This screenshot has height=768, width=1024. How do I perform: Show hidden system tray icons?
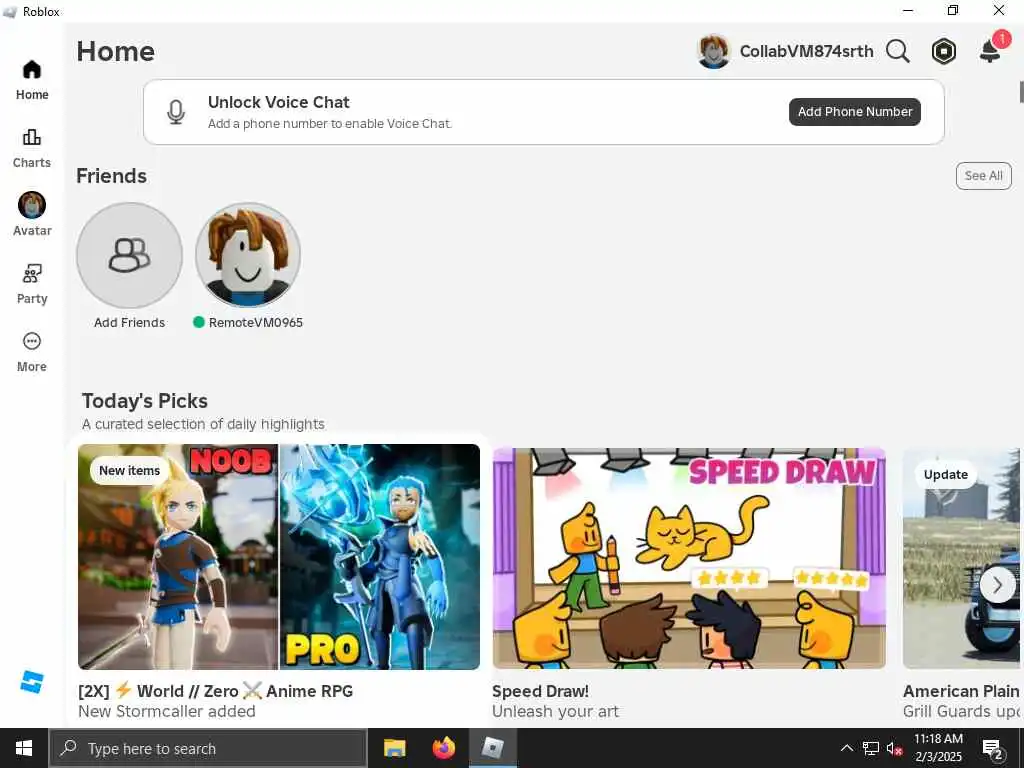846,748
